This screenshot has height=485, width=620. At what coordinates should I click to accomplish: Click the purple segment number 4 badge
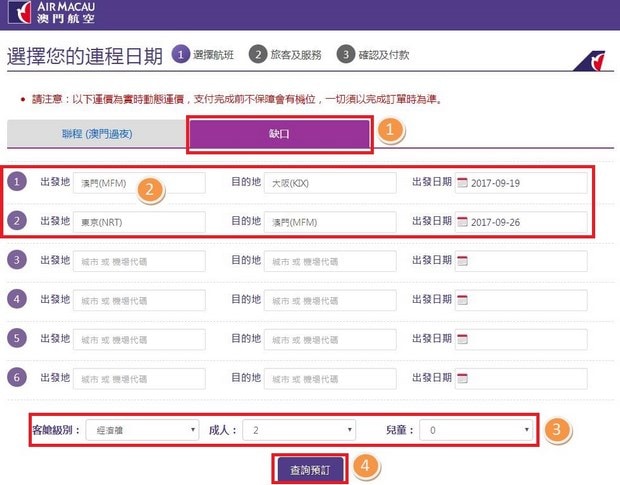17,299
